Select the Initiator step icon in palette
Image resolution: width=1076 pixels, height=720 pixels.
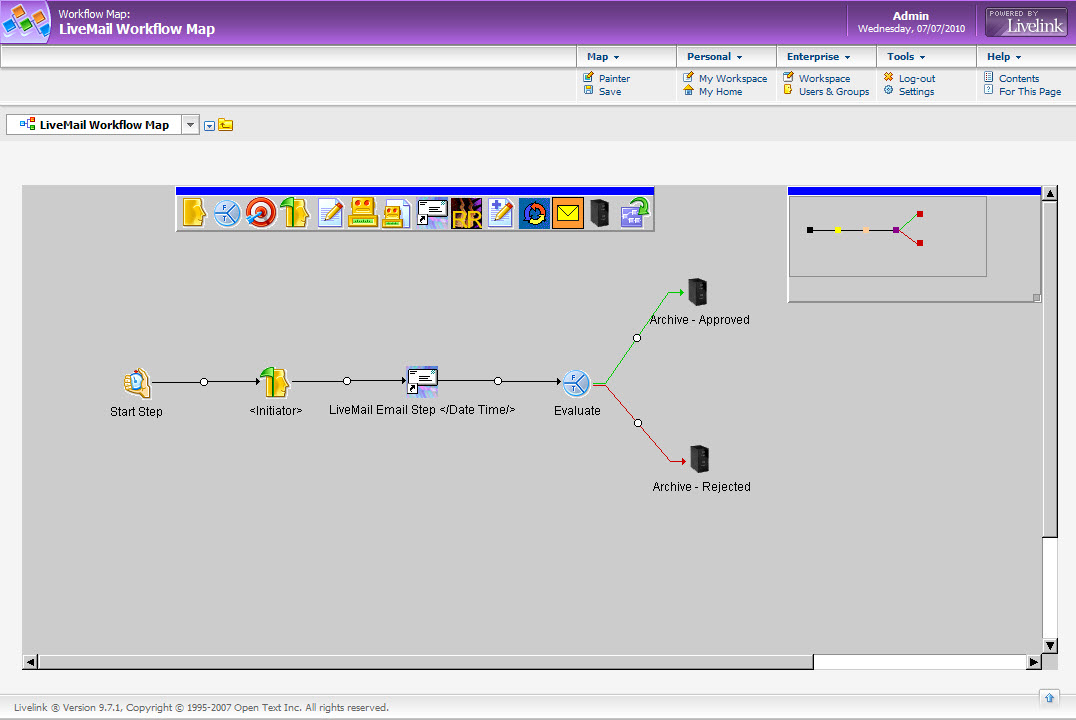tap(295, 213)
